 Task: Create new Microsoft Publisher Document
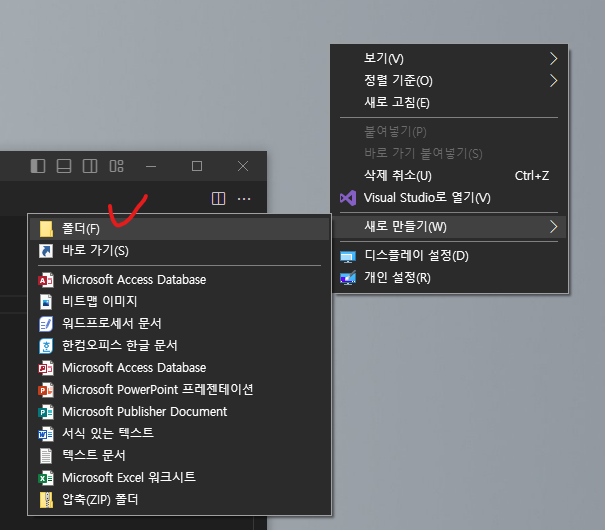coord(179,412)
